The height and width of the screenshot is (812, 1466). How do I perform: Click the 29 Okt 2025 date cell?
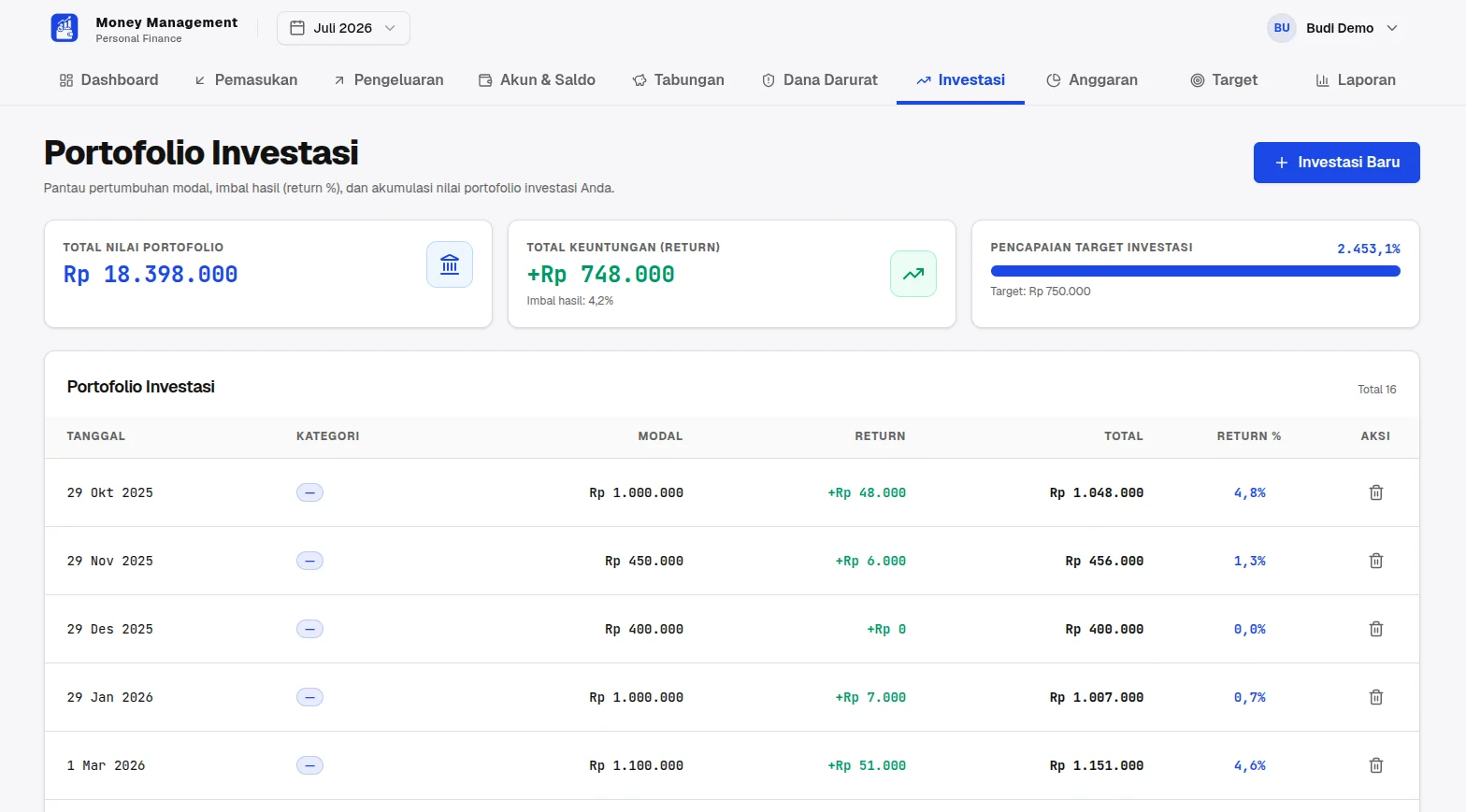click(110, 492)
